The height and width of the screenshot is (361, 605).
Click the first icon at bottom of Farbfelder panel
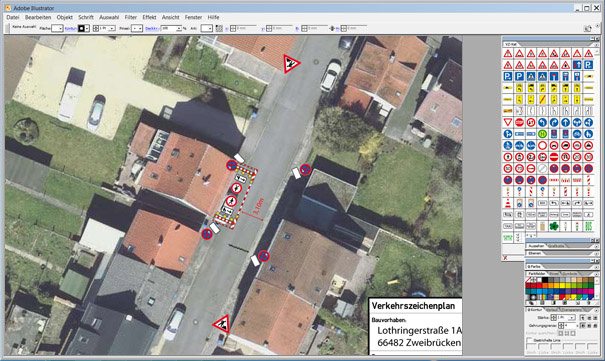click(x=531, y=303)
